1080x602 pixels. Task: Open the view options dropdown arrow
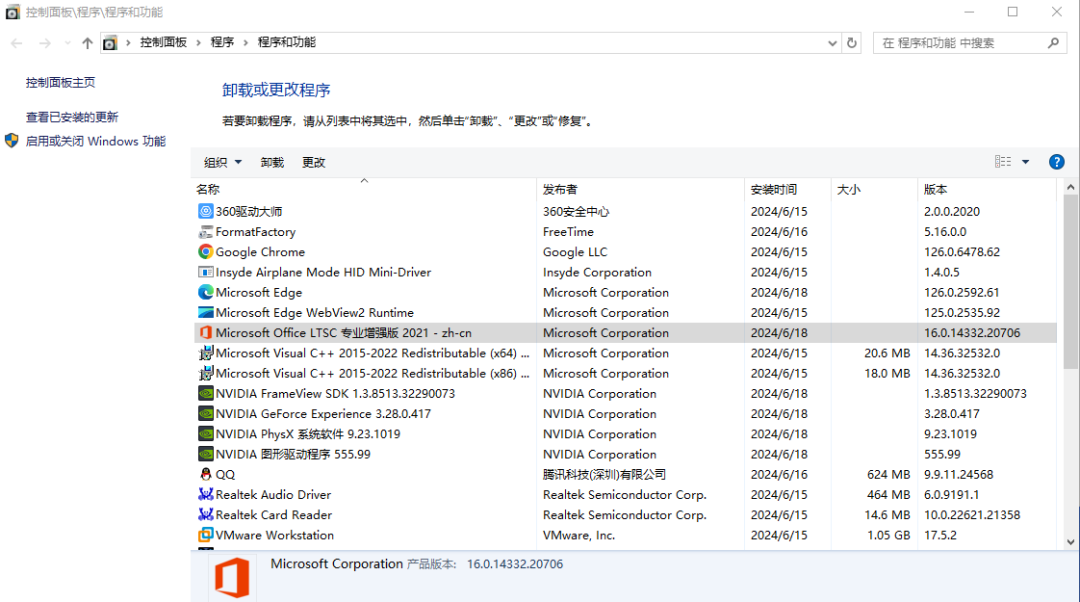[x=1026, y=162]
